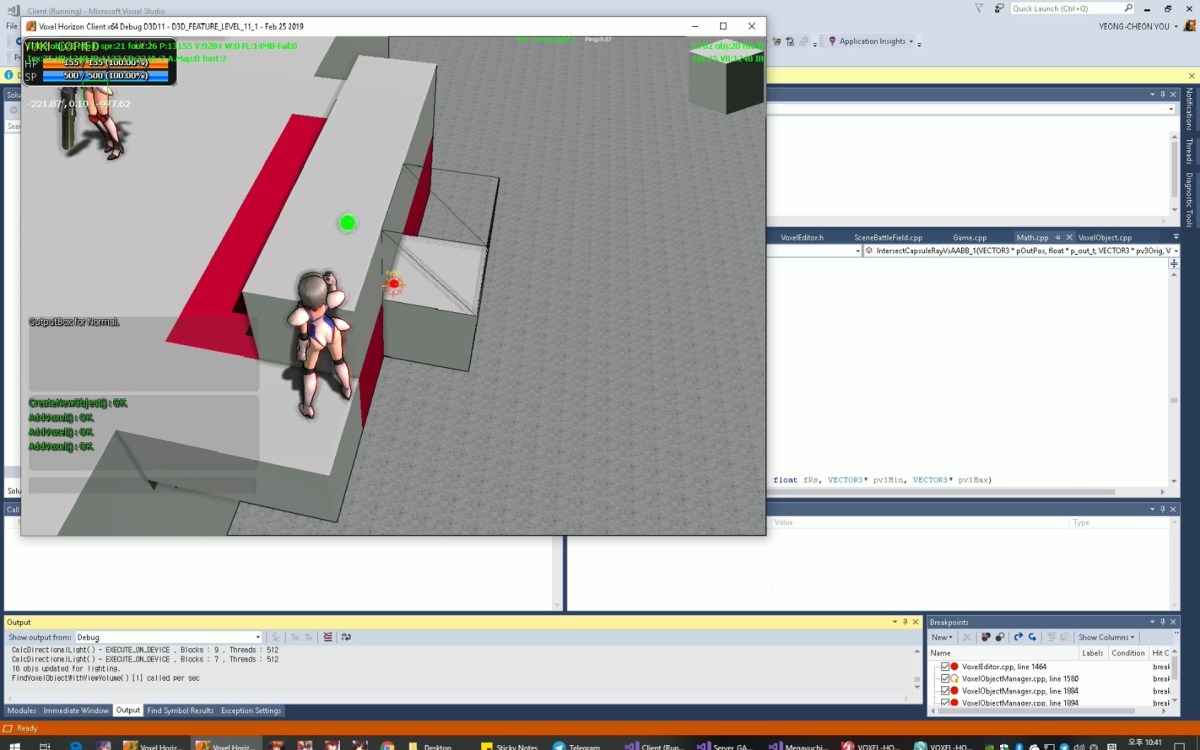
Task: Disable the VoxelObjectManager.cpp line 1884 breakpoint
Action: [x=944, y=691]
